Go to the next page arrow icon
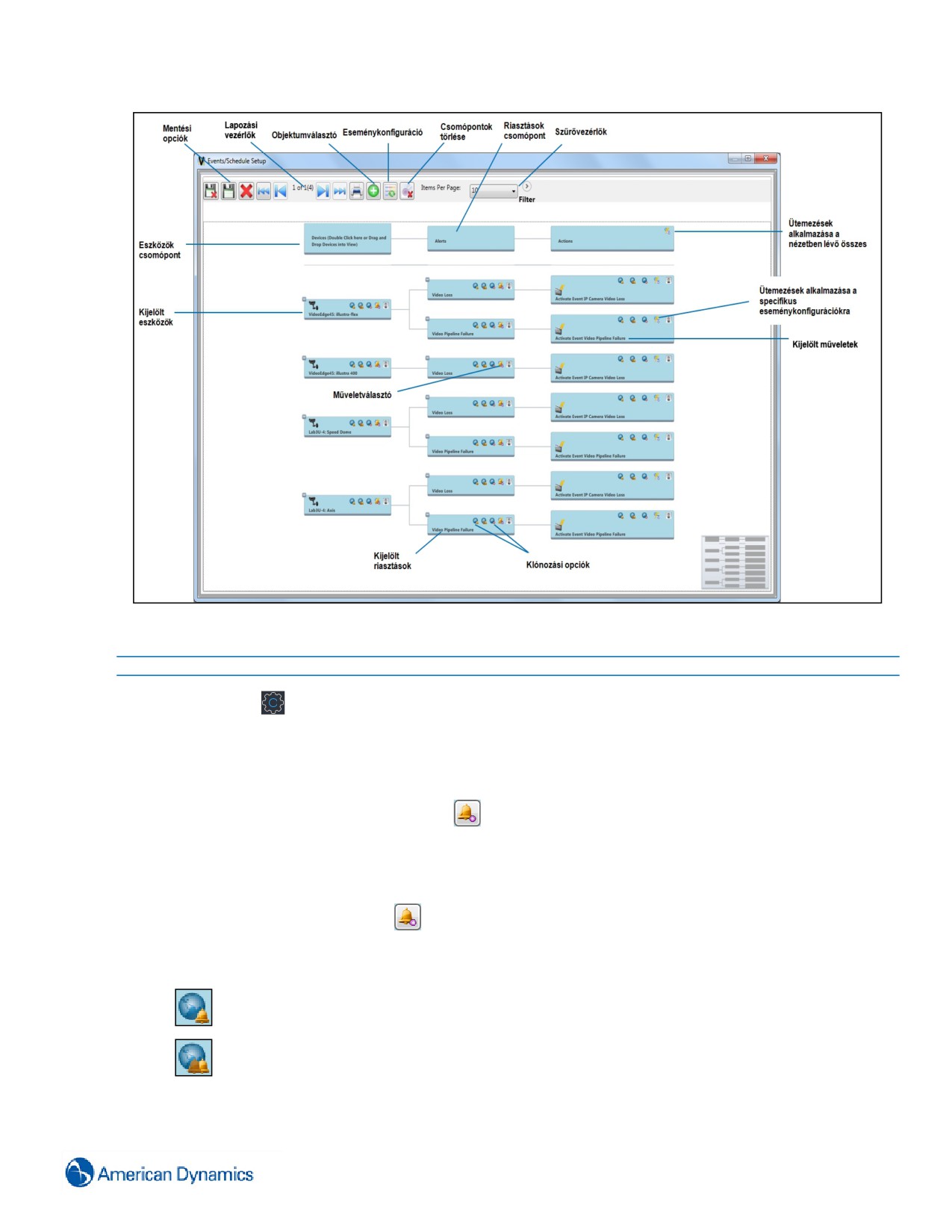Image resolution: width=952 pixels, height=1232 pixels. pyautogui.click(x=323, y=192)
